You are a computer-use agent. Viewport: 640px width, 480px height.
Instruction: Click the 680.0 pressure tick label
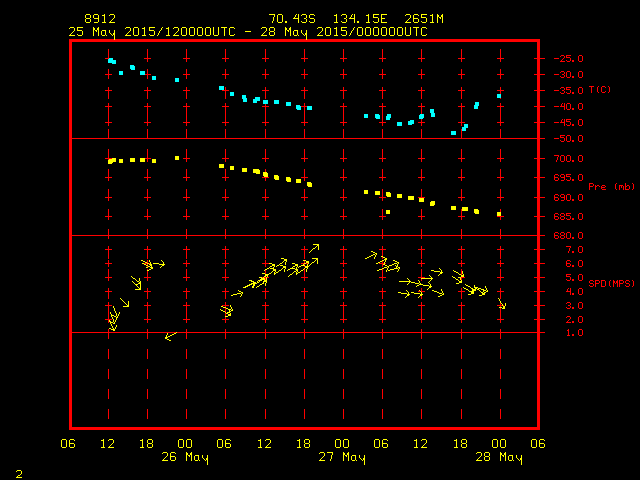[x=569, y=236]
